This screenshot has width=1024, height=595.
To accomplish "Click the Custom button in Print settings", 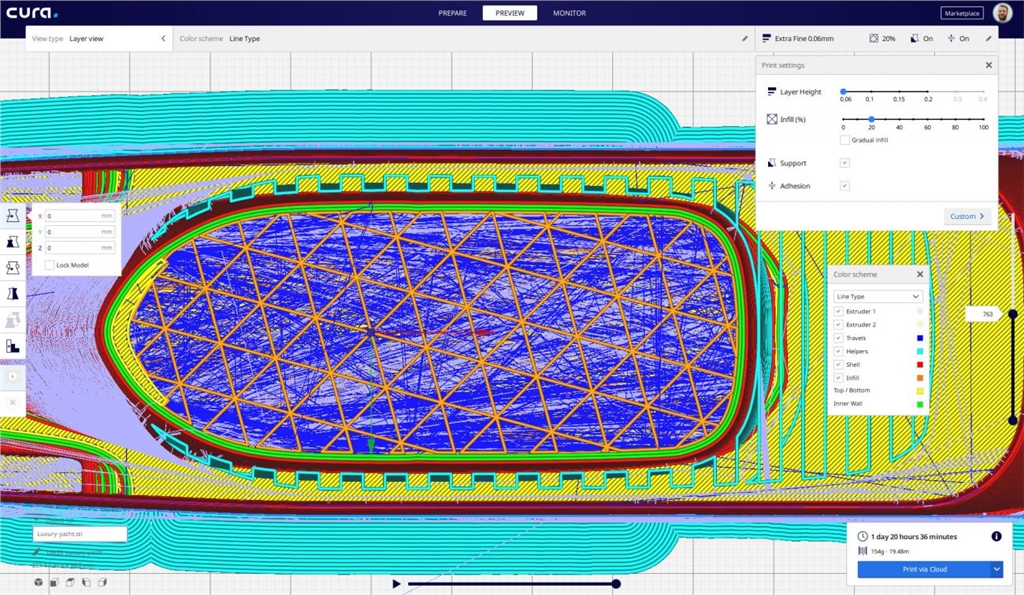I will (967, 216).
